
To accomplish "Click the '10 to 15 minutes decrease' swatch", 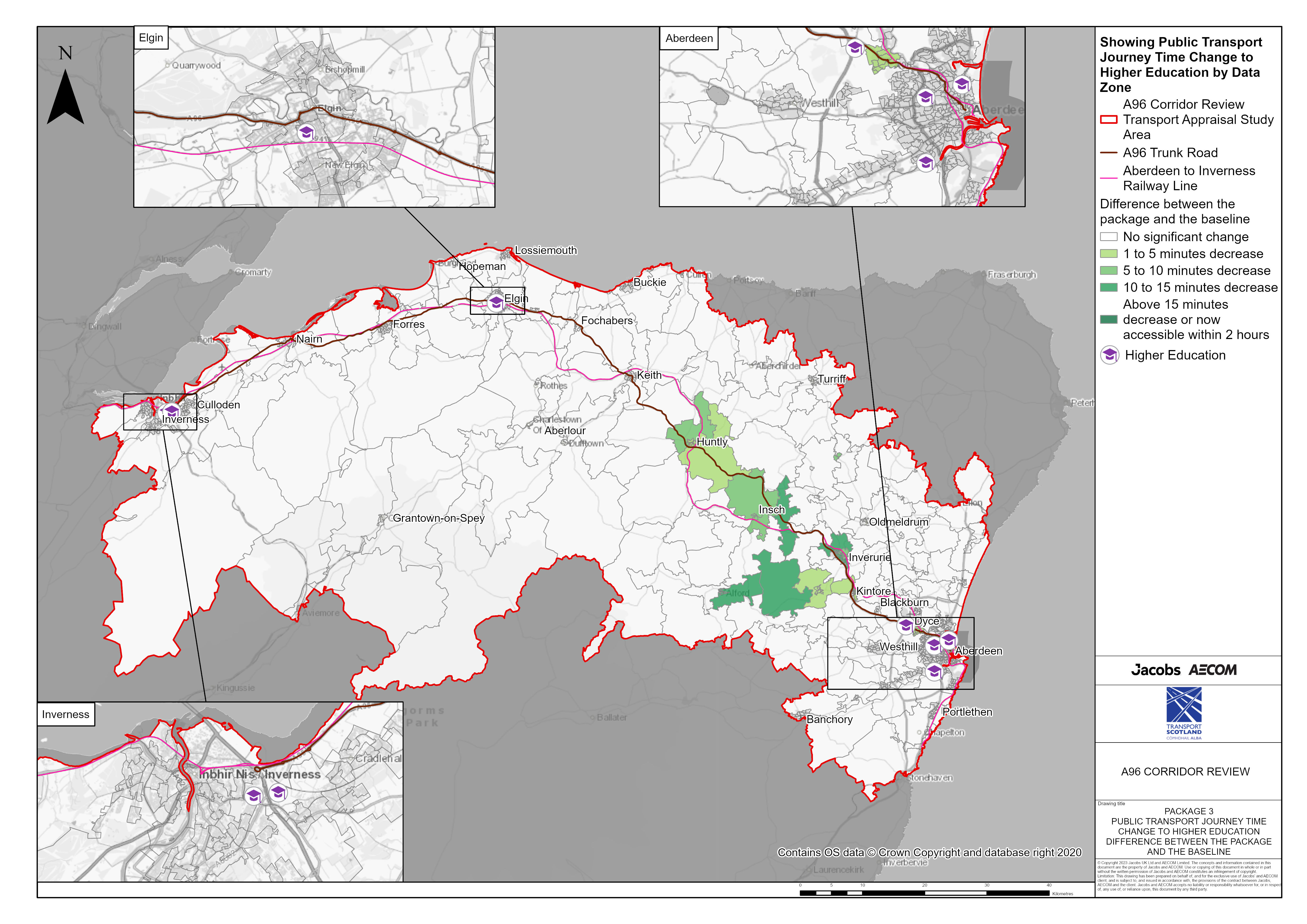I will pos(1108,288).
